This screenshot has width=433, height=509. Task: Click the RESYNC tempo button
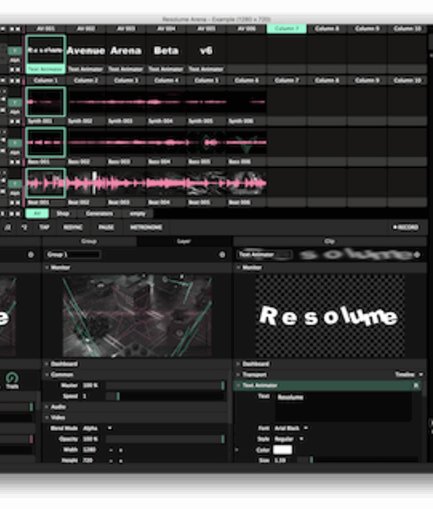pyautogui.click(x=73, y=227)
